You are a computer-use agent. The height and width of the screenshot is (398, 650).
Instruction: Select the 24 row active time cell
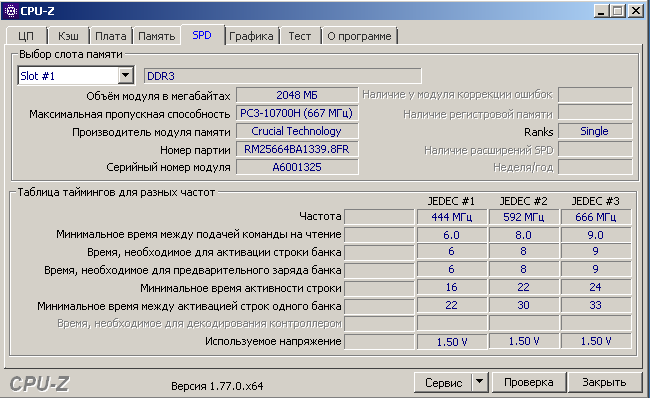click(x=596, y=287)
